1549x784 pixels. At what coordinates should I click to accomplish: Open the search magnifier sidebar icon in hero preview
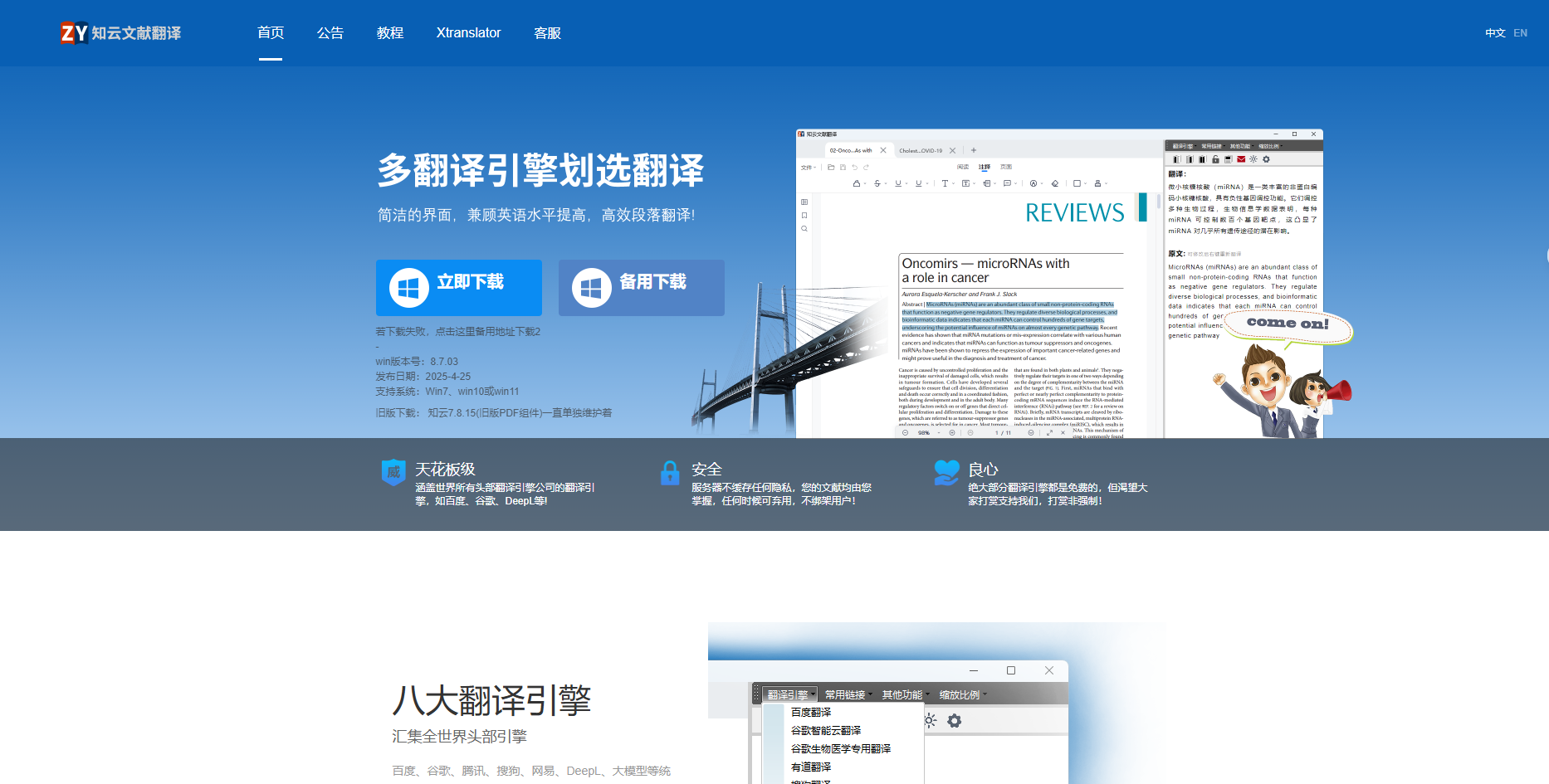tap(804, 228)
